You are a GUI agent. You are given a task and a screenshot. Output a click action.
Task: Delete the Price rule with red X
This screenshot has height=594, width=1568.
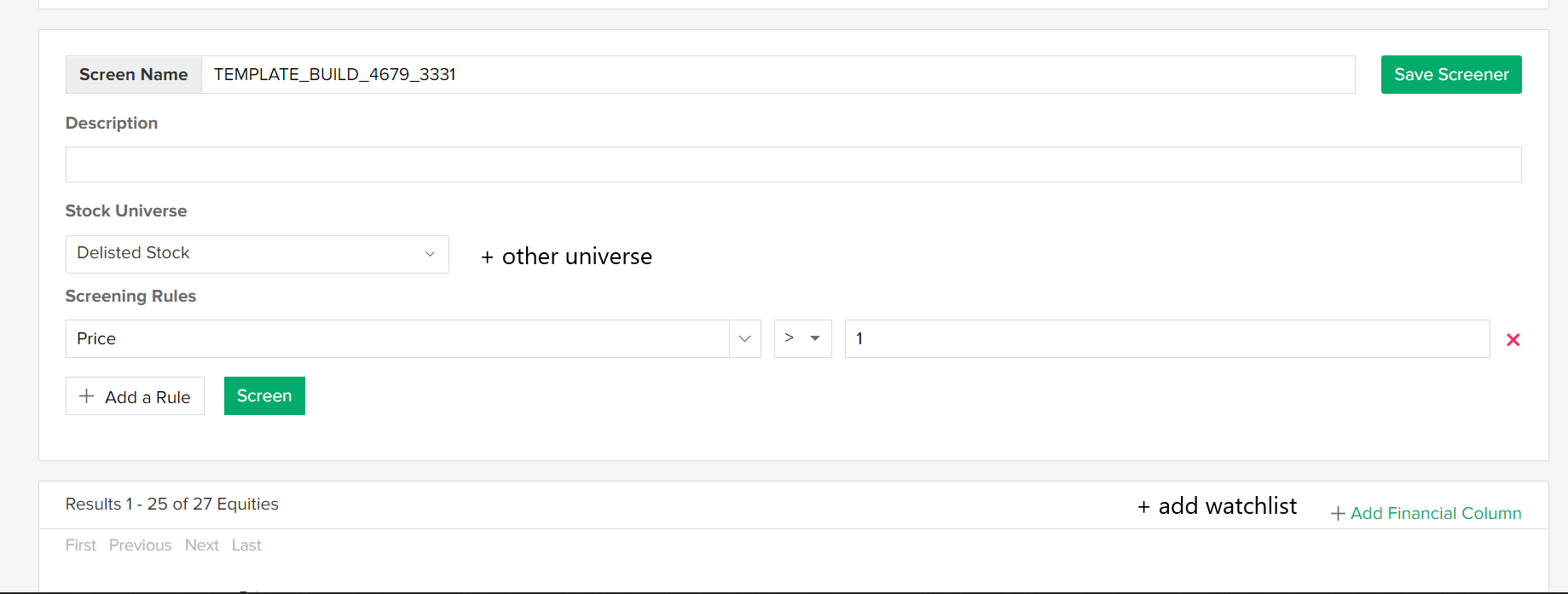pyautogui.click(x=1513, y=340)
